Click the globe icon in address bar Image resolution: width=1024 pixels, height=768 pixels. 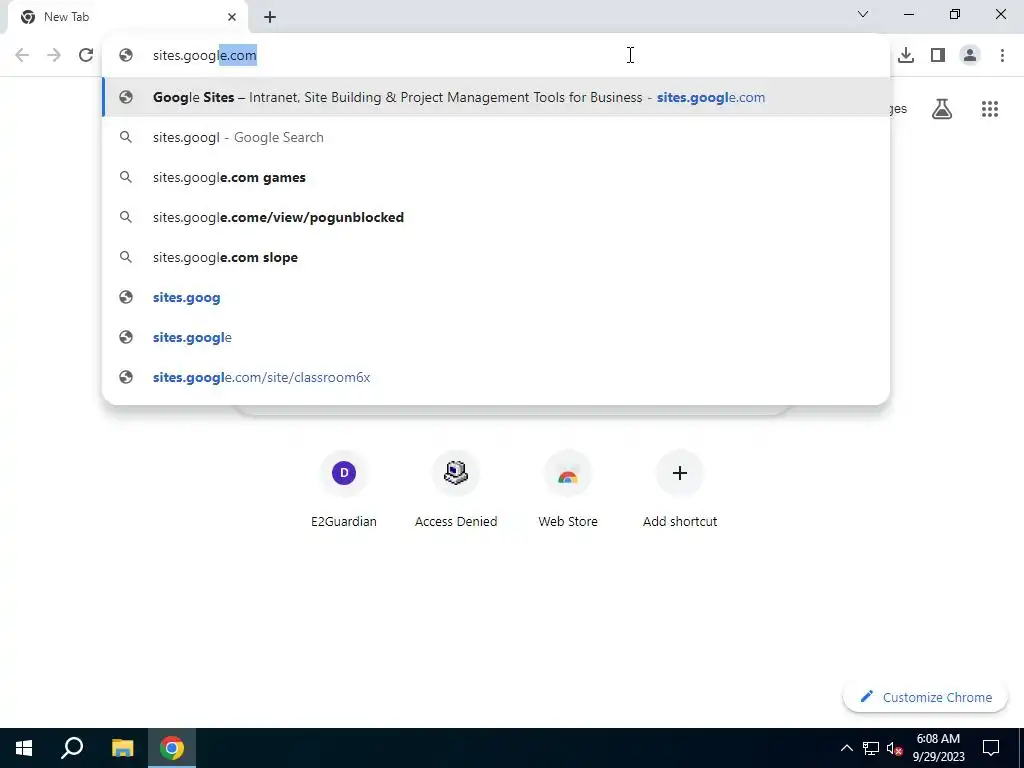(x=126, y=56)
